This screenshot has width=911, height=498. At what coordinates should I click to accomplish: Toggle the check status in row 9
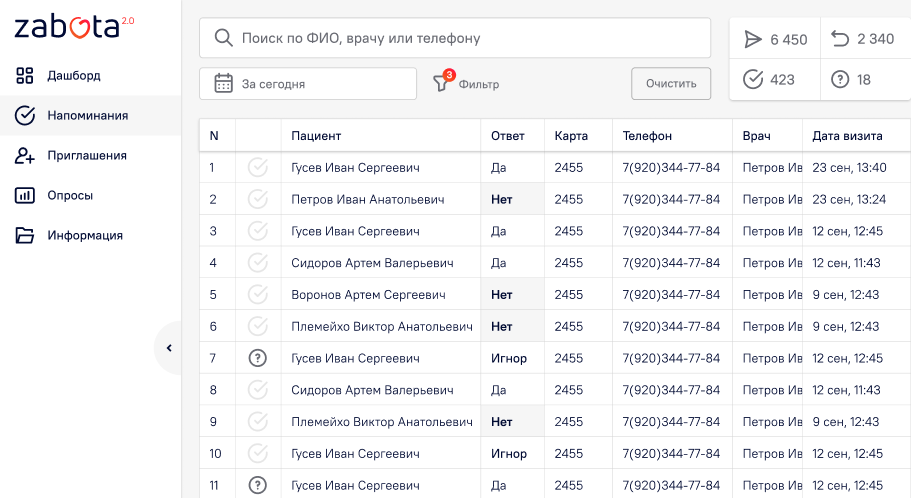(258, 422)
